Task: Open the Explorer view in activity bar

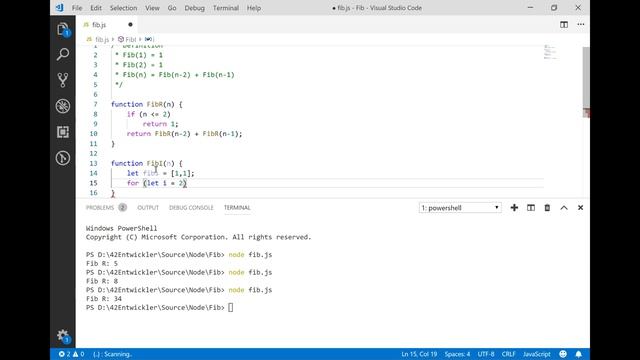Action: click(62, 29)
